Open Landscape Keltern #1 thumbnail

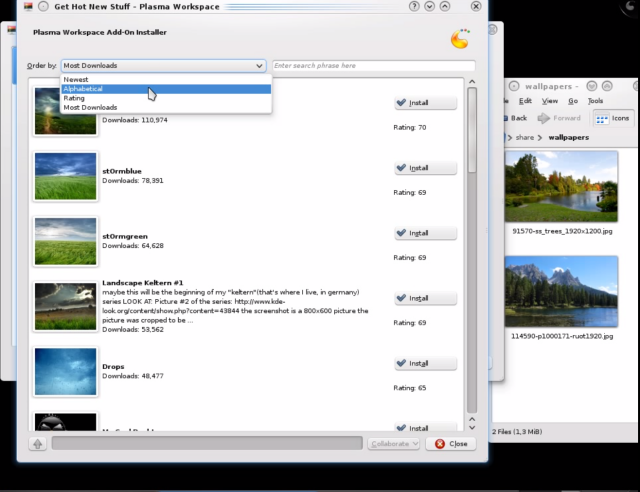[x=65, y=306]
